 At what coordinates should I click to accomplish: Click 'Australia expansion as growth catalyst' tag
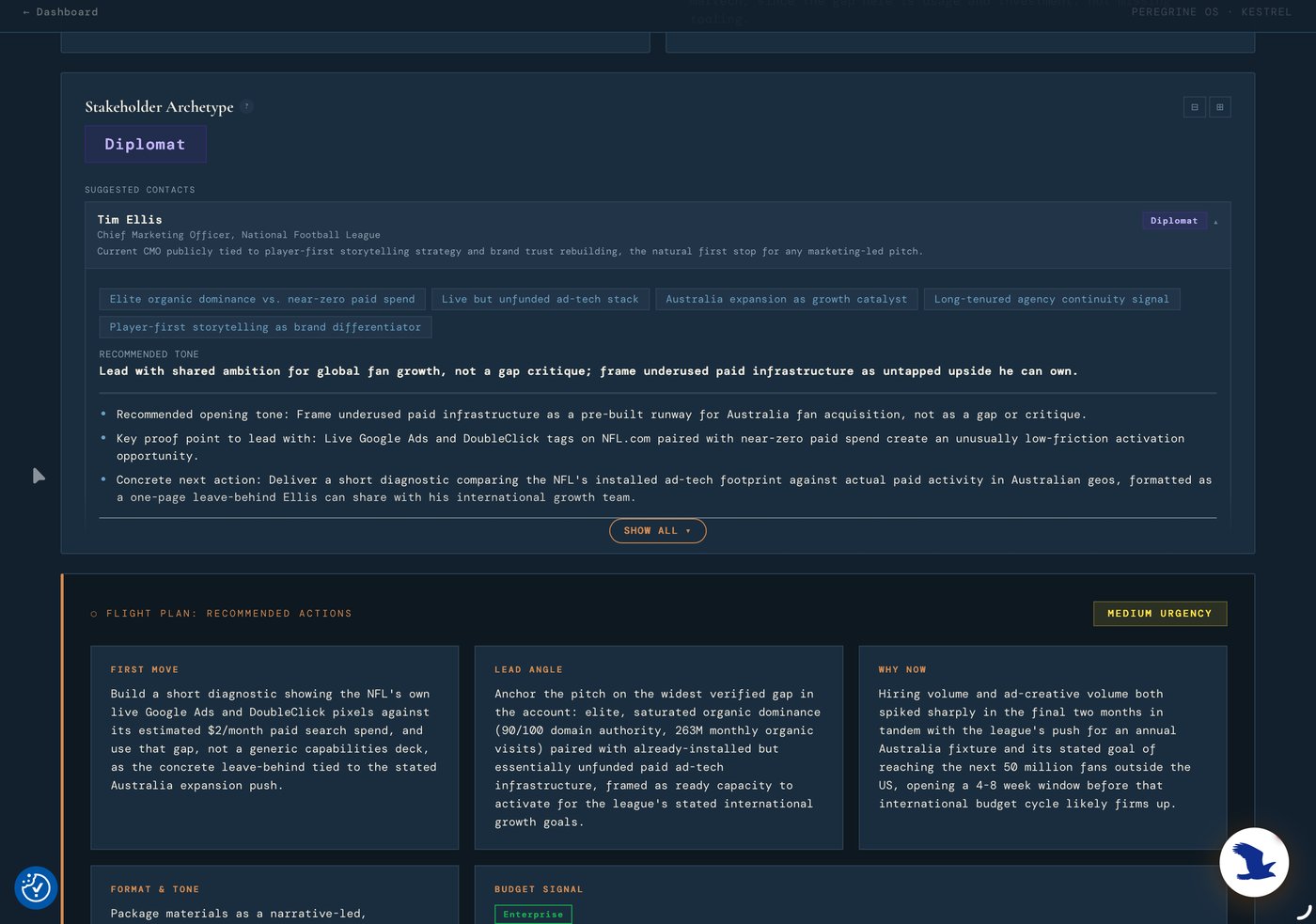point(787,299)
